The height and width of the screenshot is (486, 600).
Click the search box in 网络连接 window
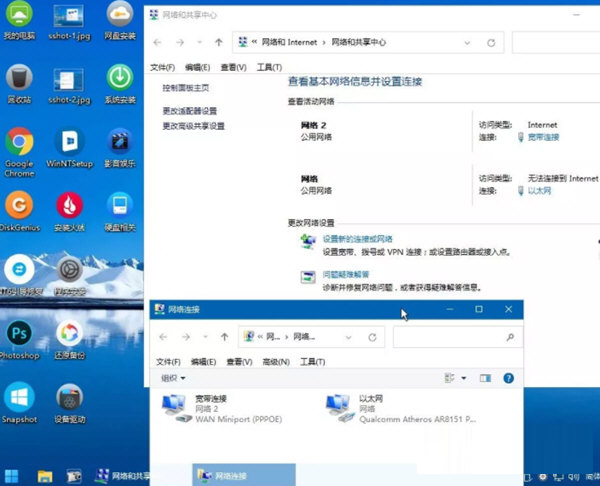point(455,338)
